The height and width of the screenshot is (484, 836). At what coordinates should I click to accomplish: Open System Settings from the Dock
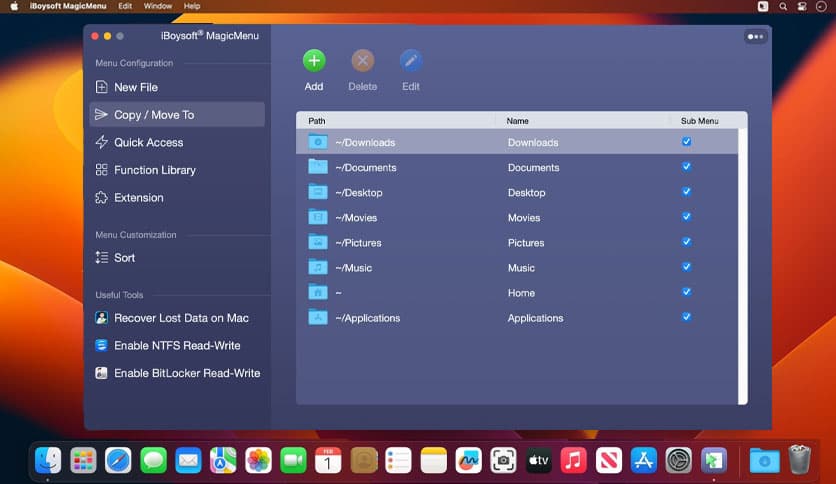click(679, 460)
